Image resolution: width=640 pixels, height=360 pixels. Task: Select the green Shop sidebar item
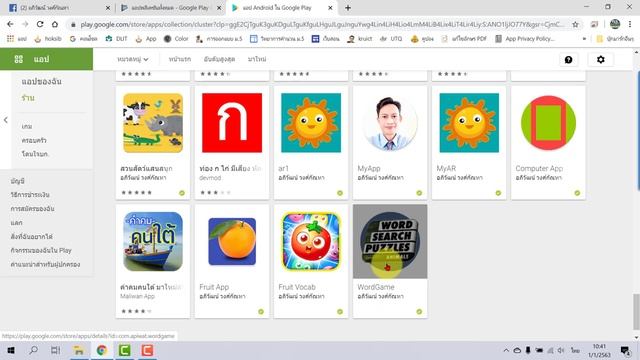pos(28,98)
